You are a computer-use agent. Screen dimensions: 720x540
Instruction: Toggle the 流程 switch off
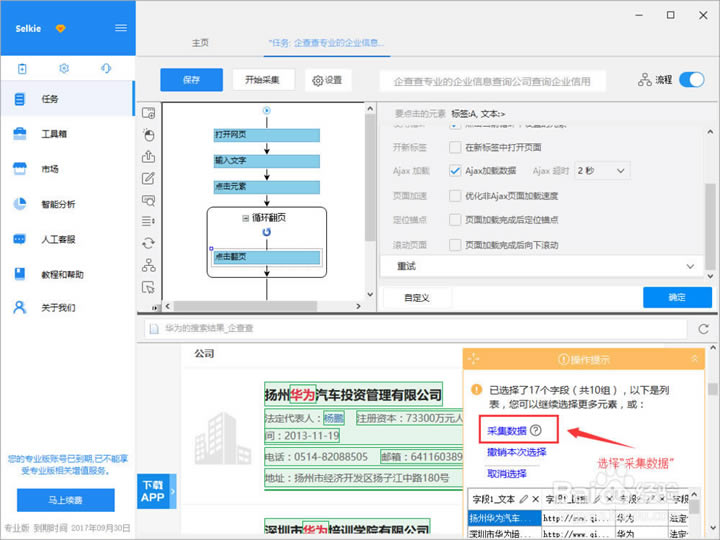tap(691, 80)
